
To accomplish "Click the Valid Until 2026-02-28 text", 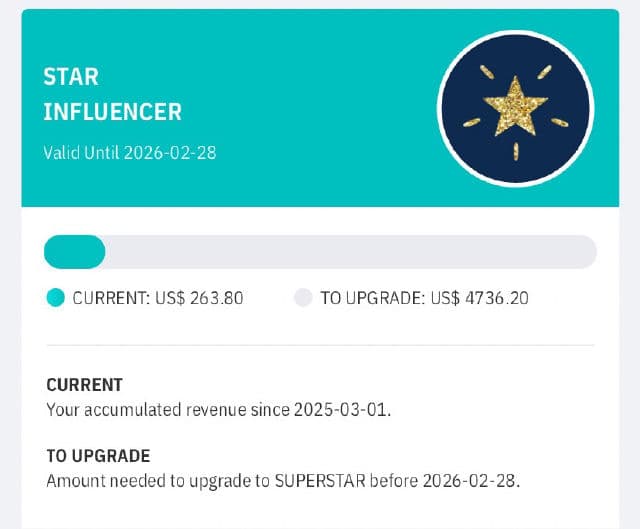I will pos(130,153).
